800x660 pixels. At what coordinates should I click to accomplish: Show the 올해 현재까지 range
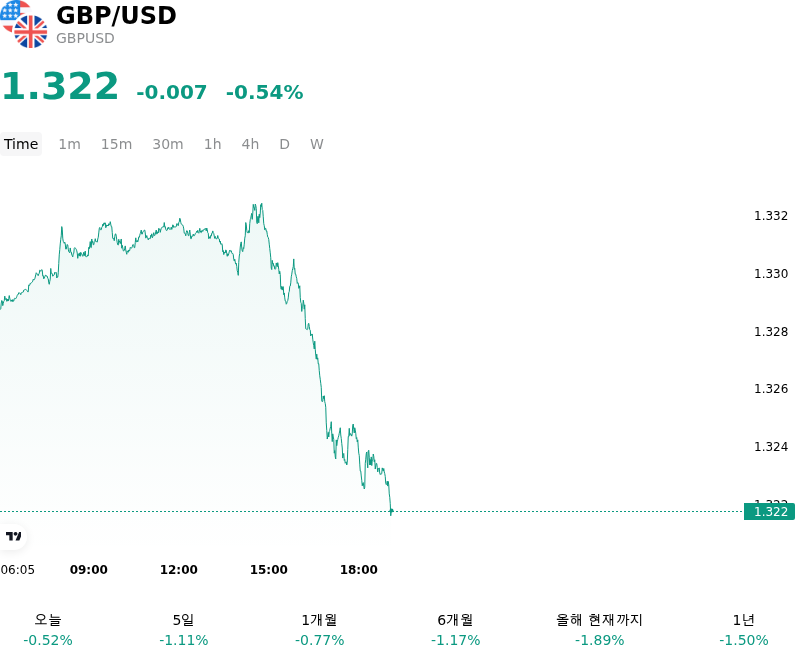599,629
